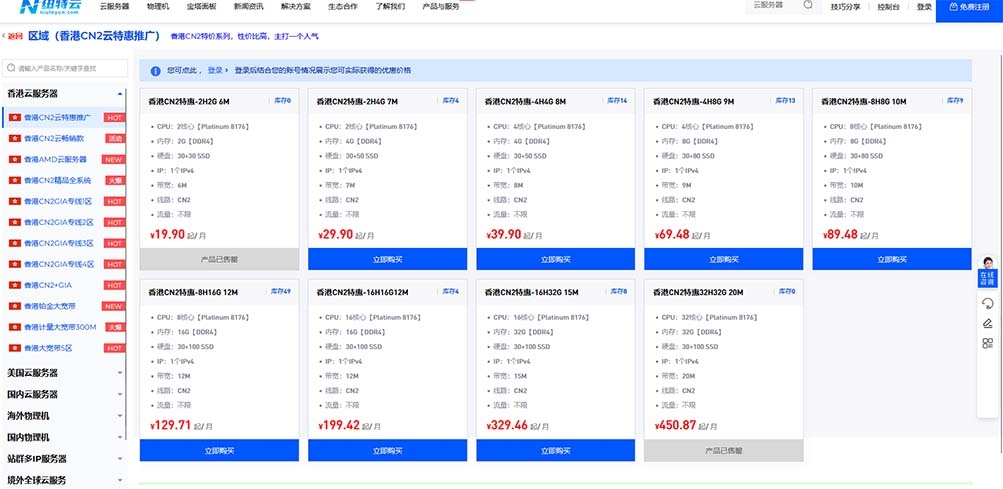The image size is (1003, 489).
Task: Open the 宝塔面板 top menu
Action: (201, 6)
